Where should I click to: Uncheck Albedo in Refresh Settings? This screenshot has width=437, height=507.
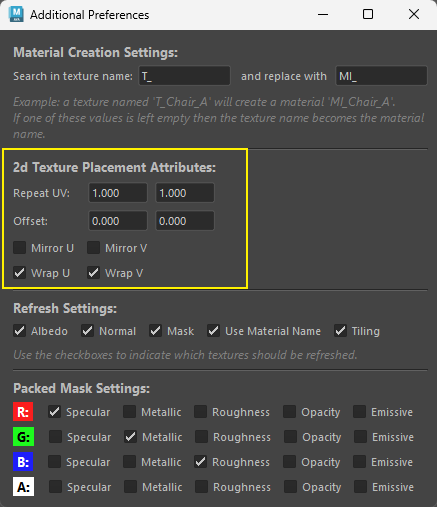20,331
